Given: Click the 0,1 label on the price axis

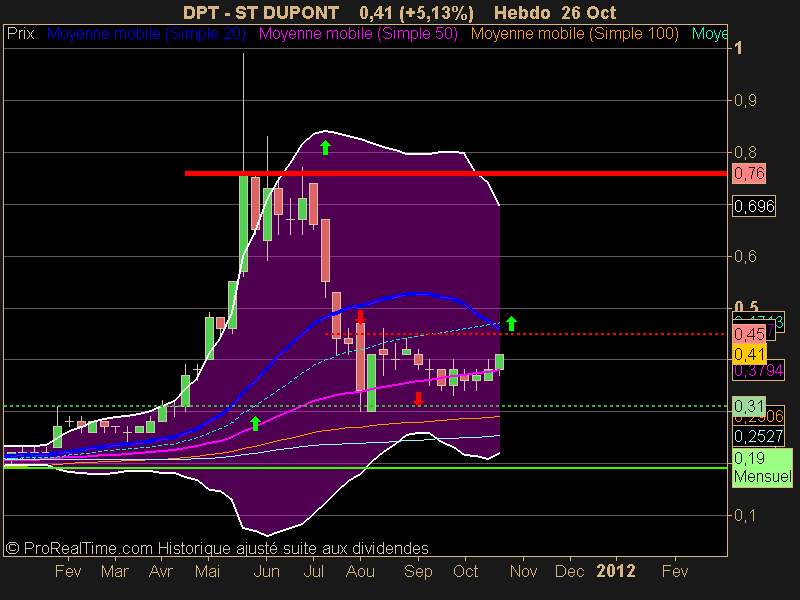Looking at the screenshot, I should click(x=745, y=515).
